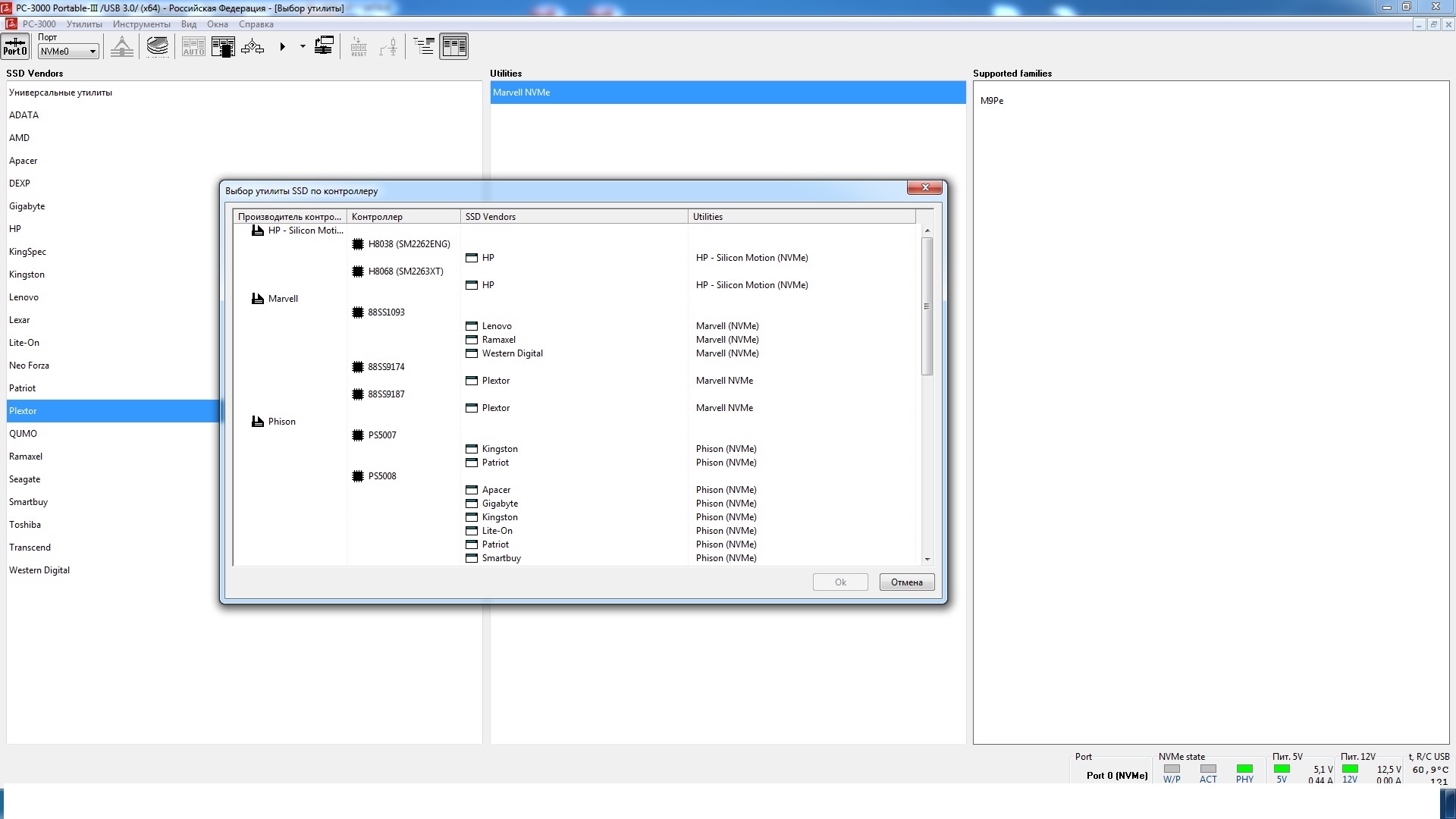Viewport: 1456px width, 819px height.
Task: Open the Инструменты menu
Action: pos(142,24)
